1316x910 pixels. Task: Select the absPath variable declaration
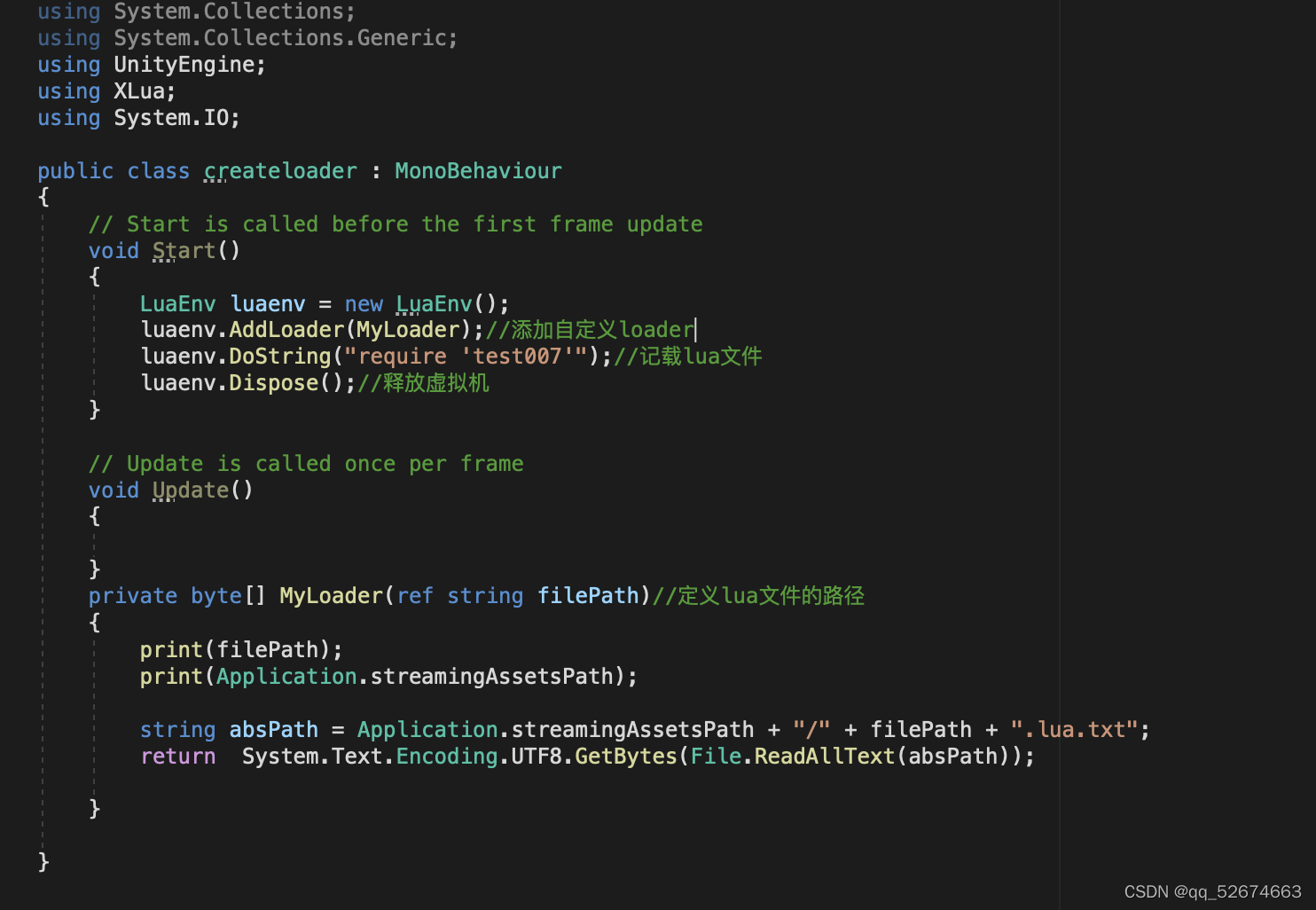[x=273, y=729]
